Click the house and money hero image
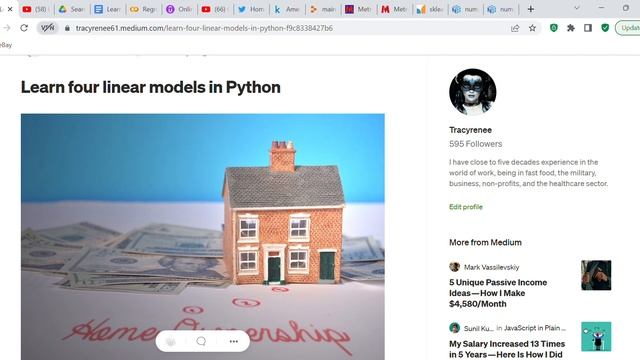 click(202, 237)
